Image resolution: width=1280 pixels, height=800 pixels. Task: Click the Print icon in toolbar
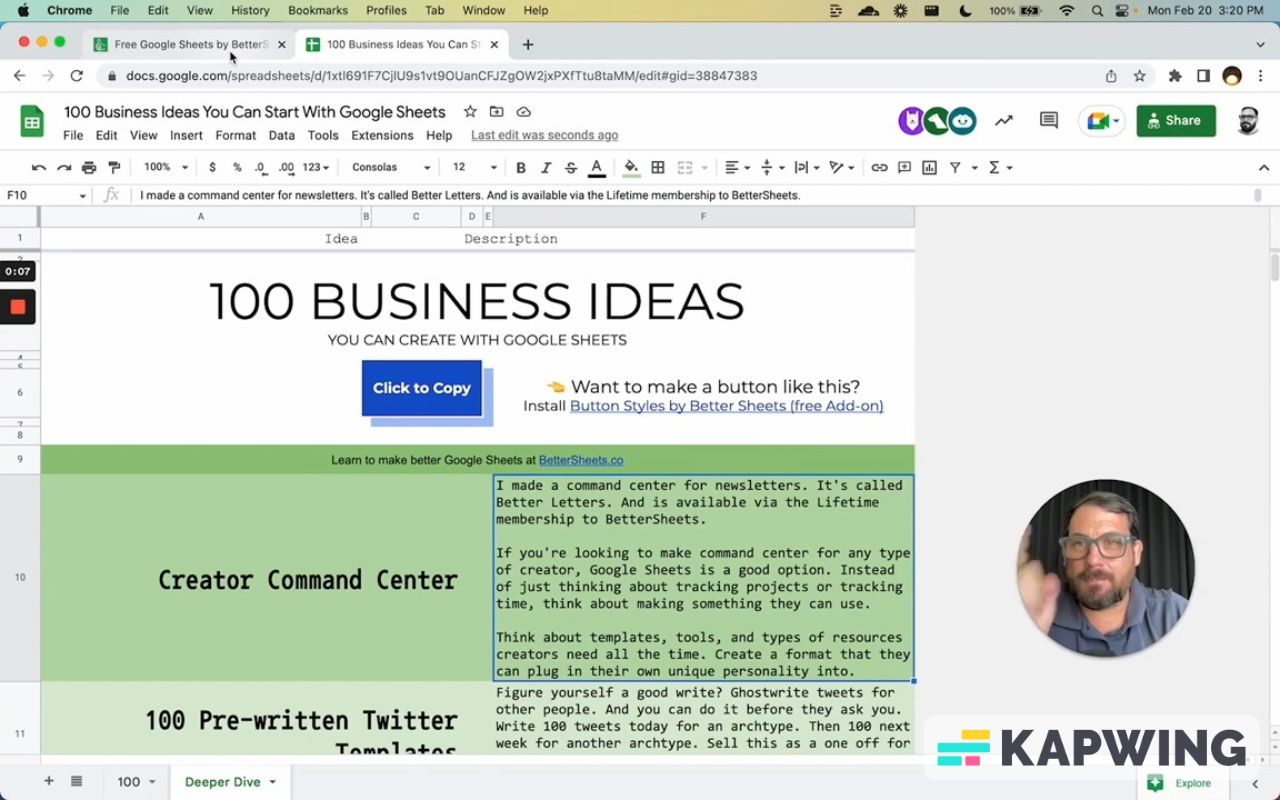tap(89, 168)
